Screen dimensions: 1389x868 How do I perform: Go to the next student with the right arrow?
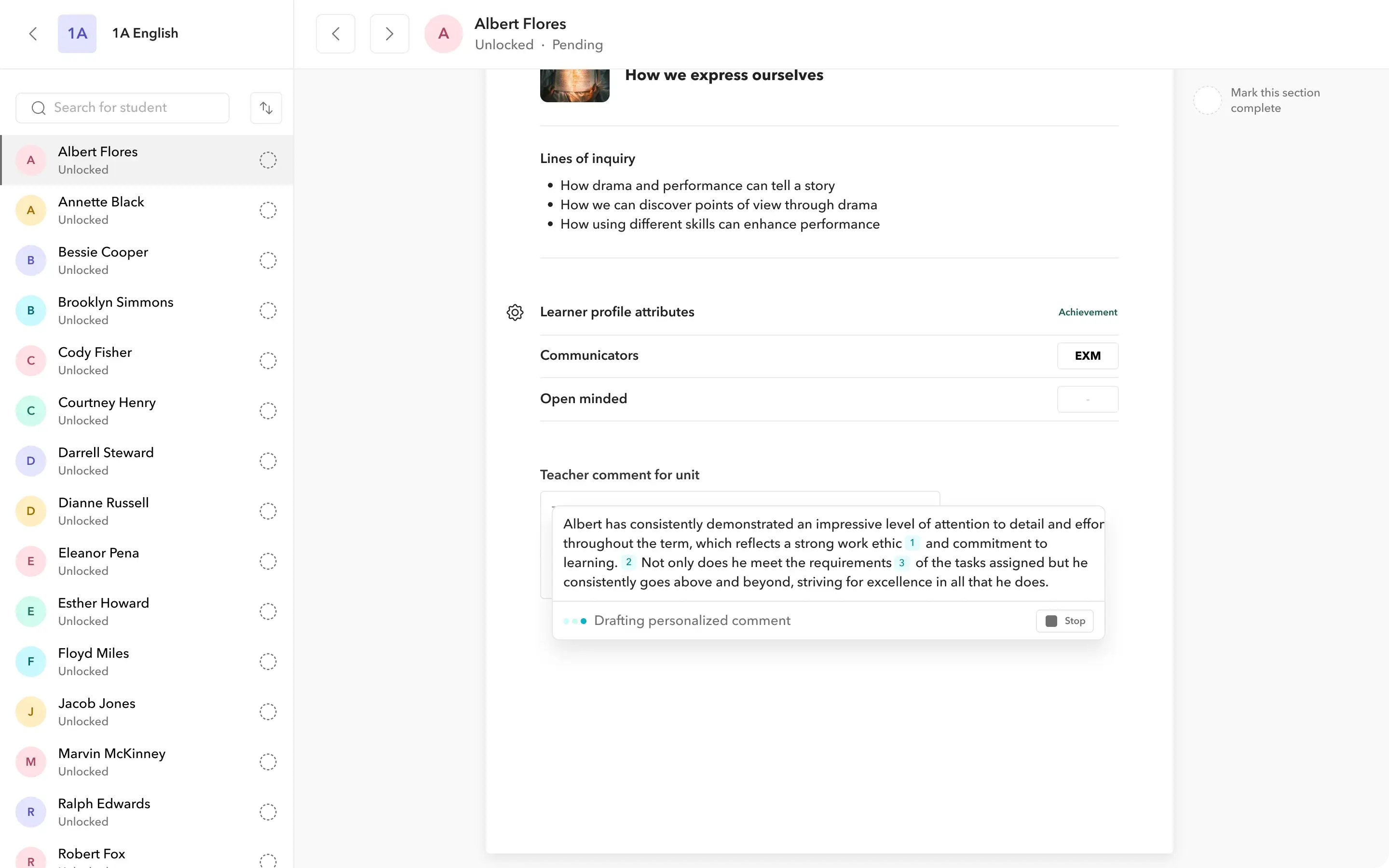click(390, 34)
